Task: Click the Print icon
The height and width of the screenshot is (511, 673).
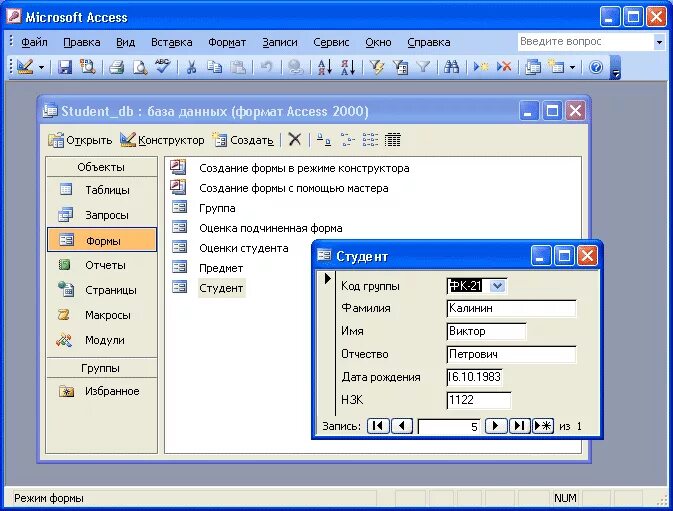Action: click(x=116, y=67)
